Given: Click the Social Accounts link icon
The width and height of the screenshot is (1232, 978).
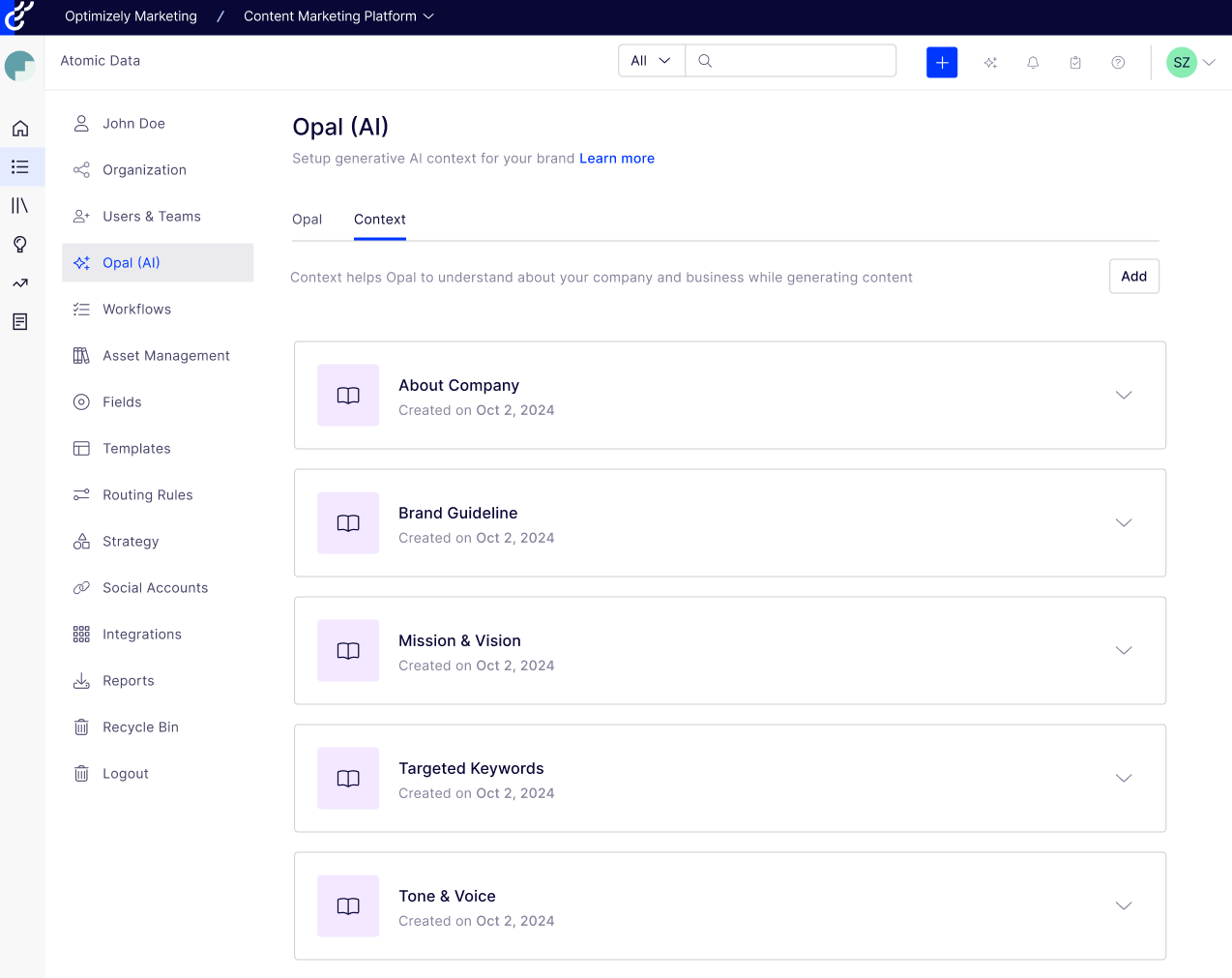Looking at the screenshot, I should [x=81, y=588].
